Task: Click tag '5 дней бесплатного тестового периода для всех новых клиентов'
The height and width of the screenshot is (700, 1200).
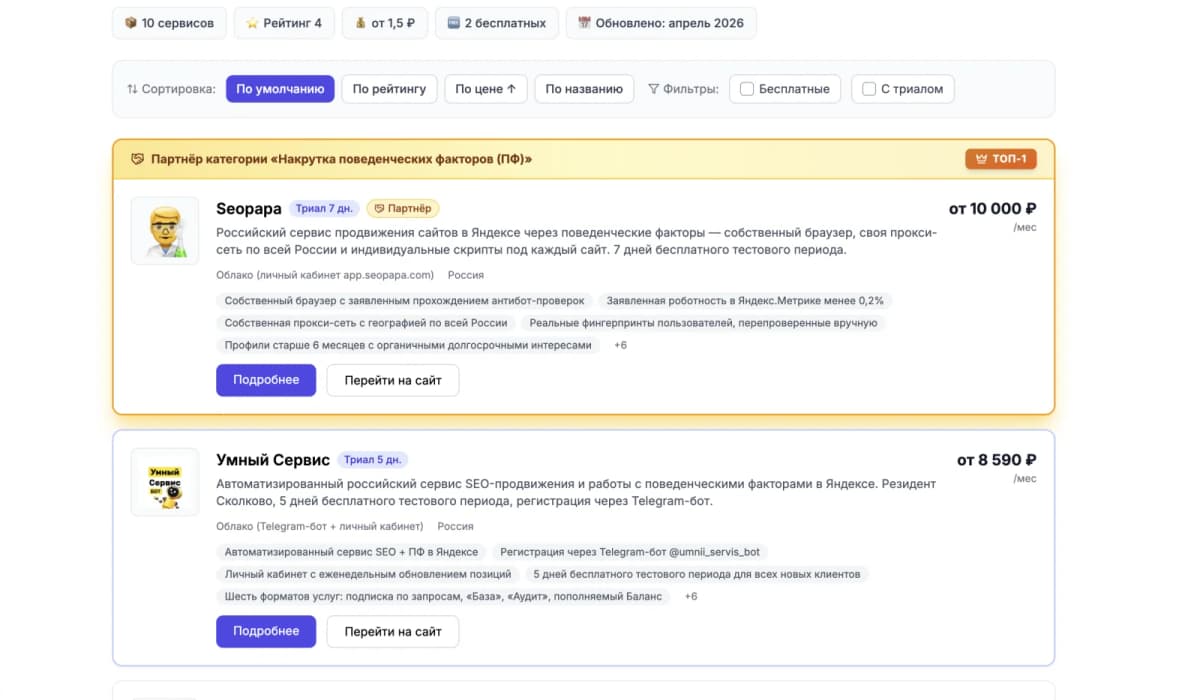Action: (x=697, y=574)
